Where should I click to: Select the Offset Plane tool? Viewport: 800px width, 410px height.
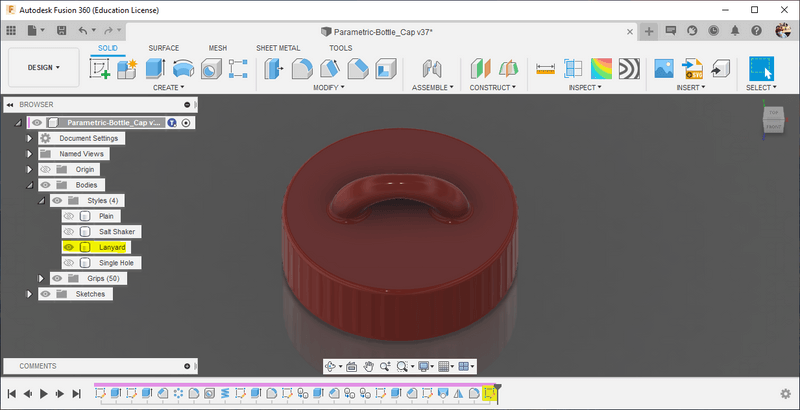[x=480, y=68]
